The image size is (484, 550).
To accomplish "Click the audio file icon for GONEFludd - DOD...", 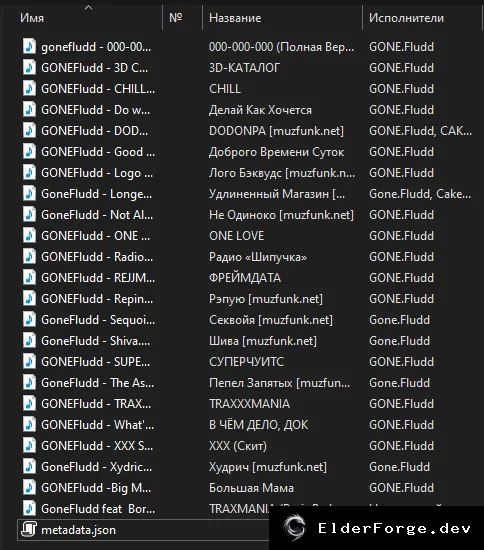I will click(x=29, y=130).
